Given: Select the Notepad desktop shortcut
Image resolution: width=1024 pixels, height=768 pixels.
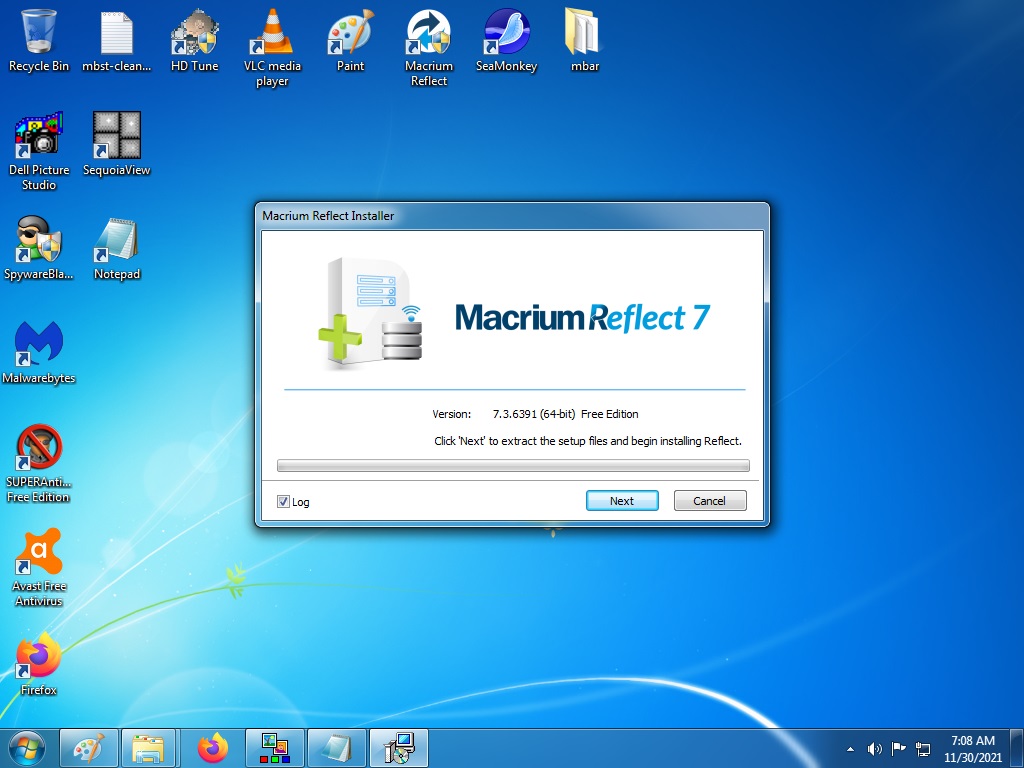Looking at the screenshot, I should [x=116, y=248].
